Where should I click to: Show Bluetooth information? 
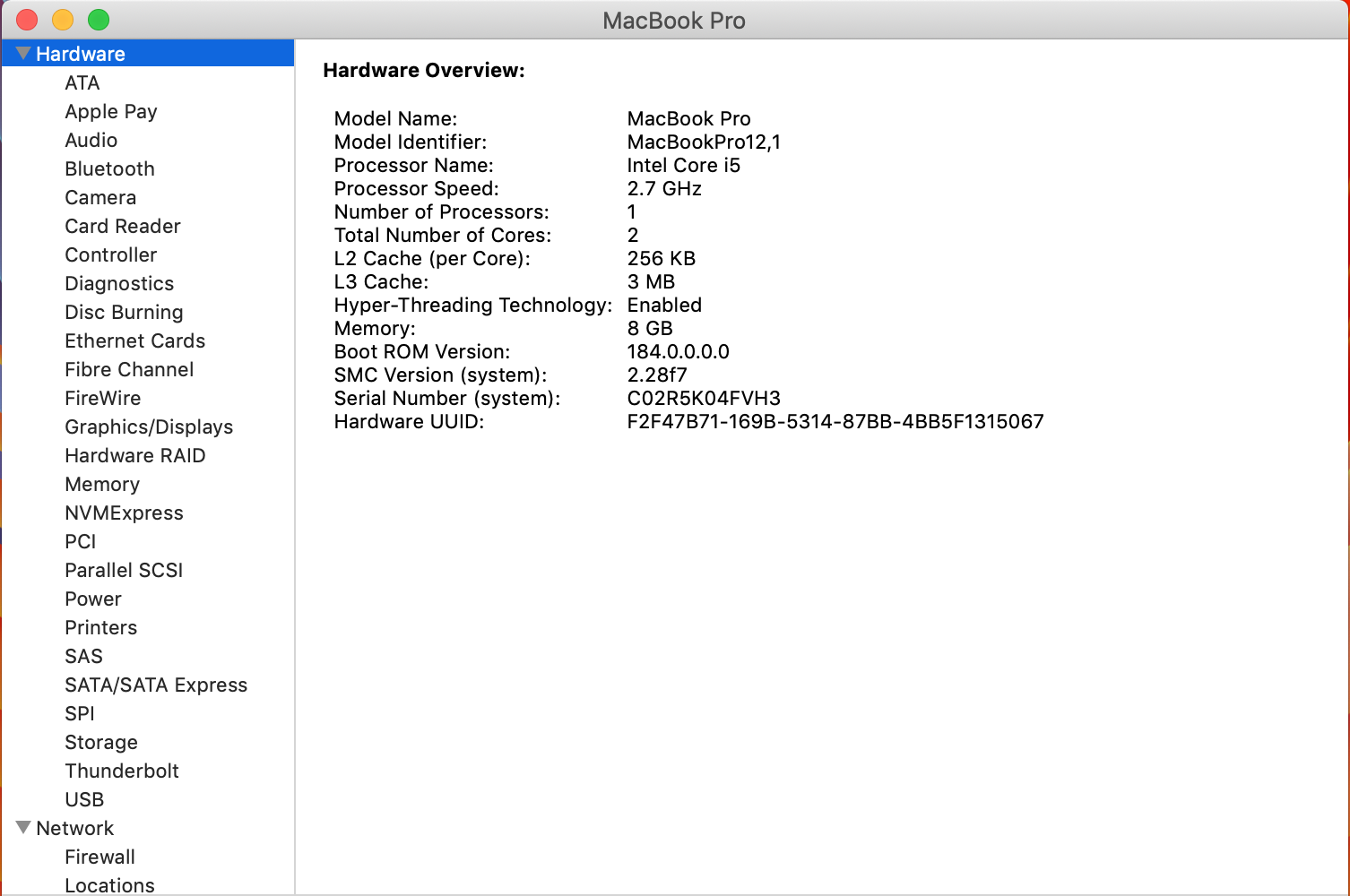pos(110,168)
